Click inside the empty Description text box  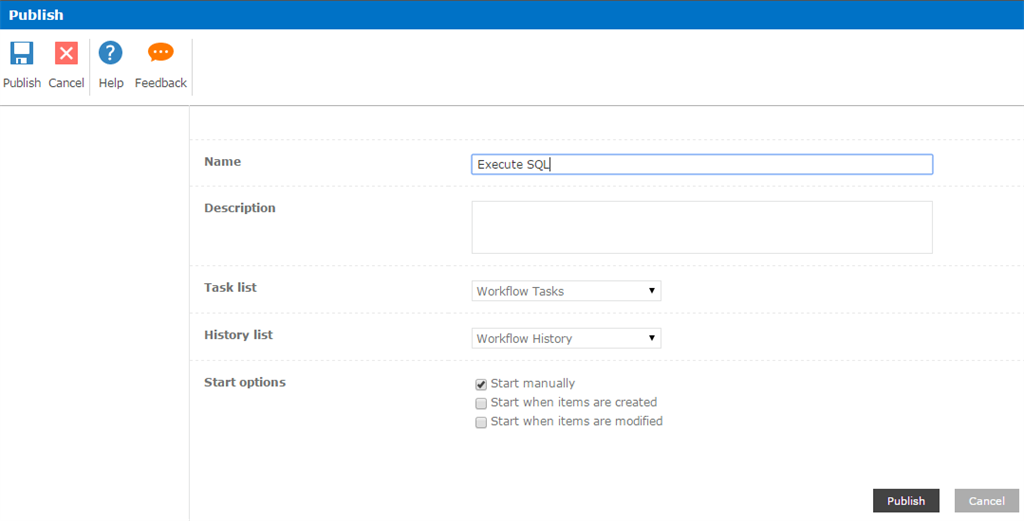pyautogui.click(x=701, y=227)
